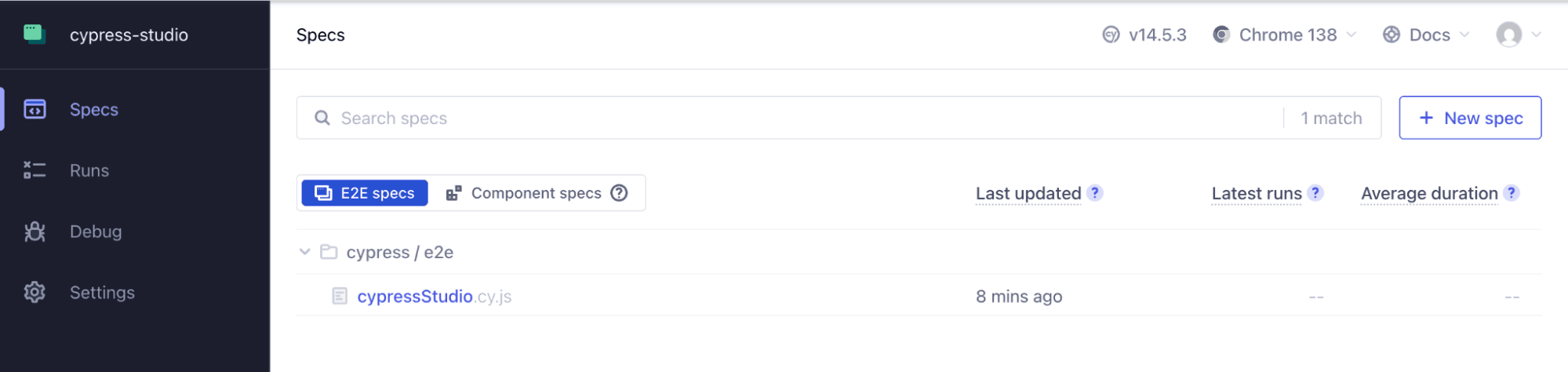Click the New spec button
The width and height of the screenshot is (1568, 372).
tap(1470, 118)
